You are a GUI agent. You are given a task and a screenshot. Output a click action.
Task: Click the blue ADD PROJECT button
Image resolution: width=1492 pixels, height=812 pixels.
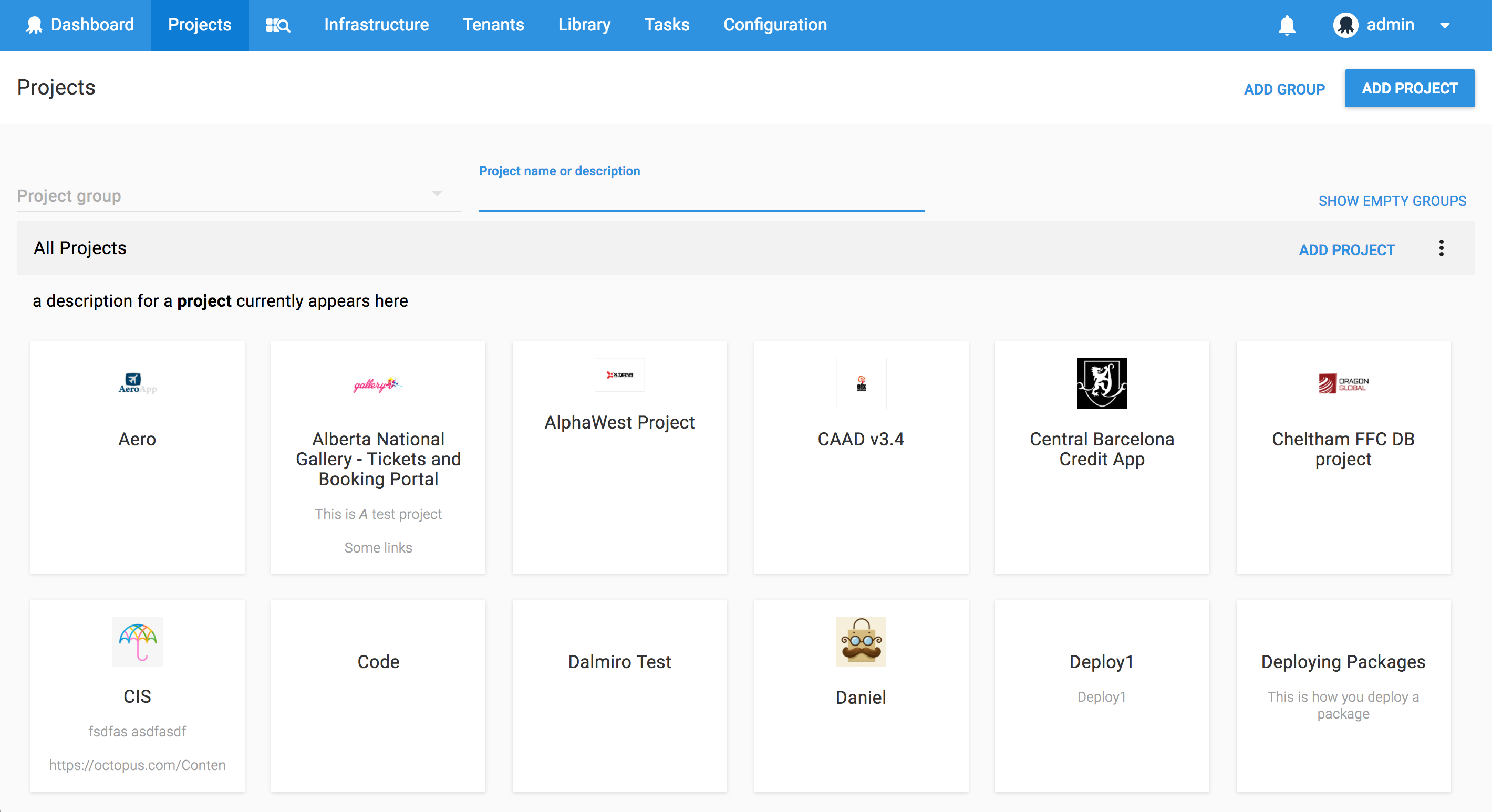[x=1410, y=88]
